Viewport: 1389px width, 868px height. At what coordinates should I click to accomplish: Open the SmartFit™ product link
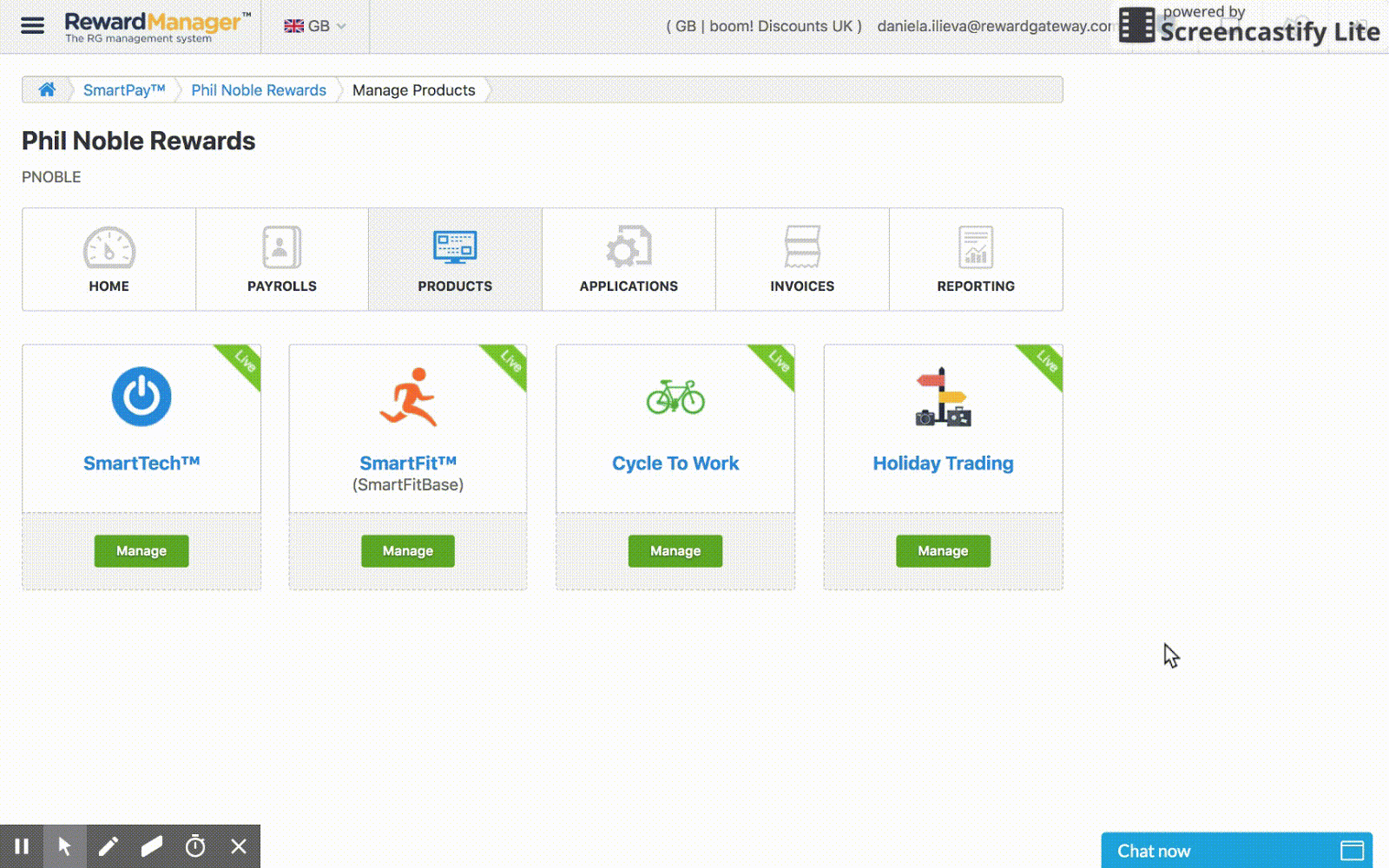408,464
